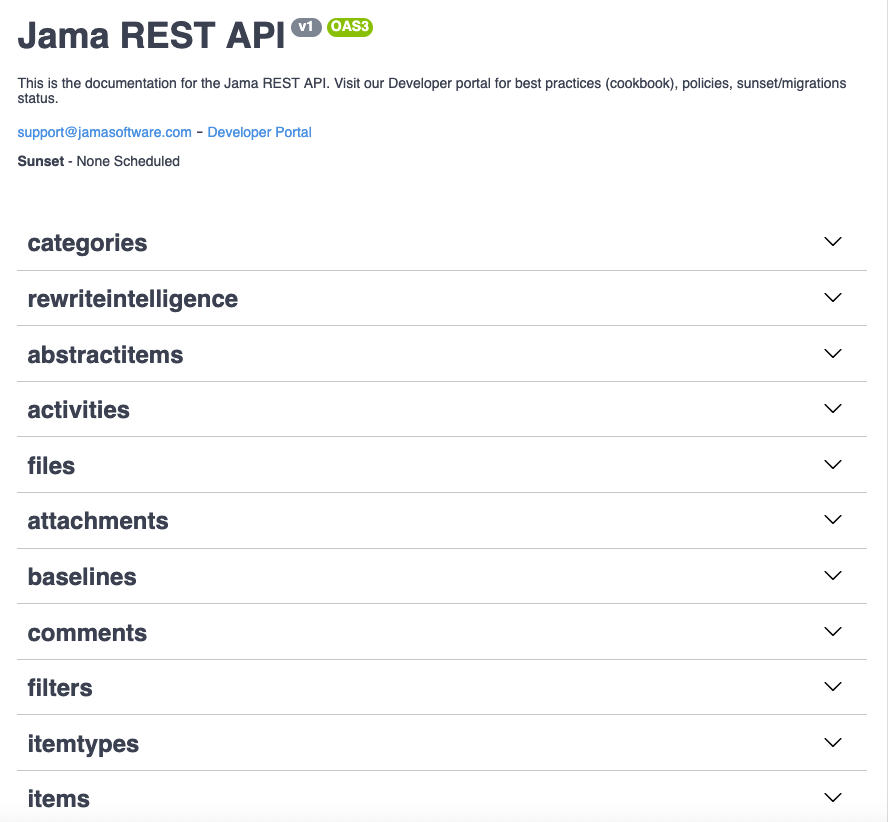Expand comments with its chevron
The height and width of the screenshot is (822, 888).
[832, 632]
